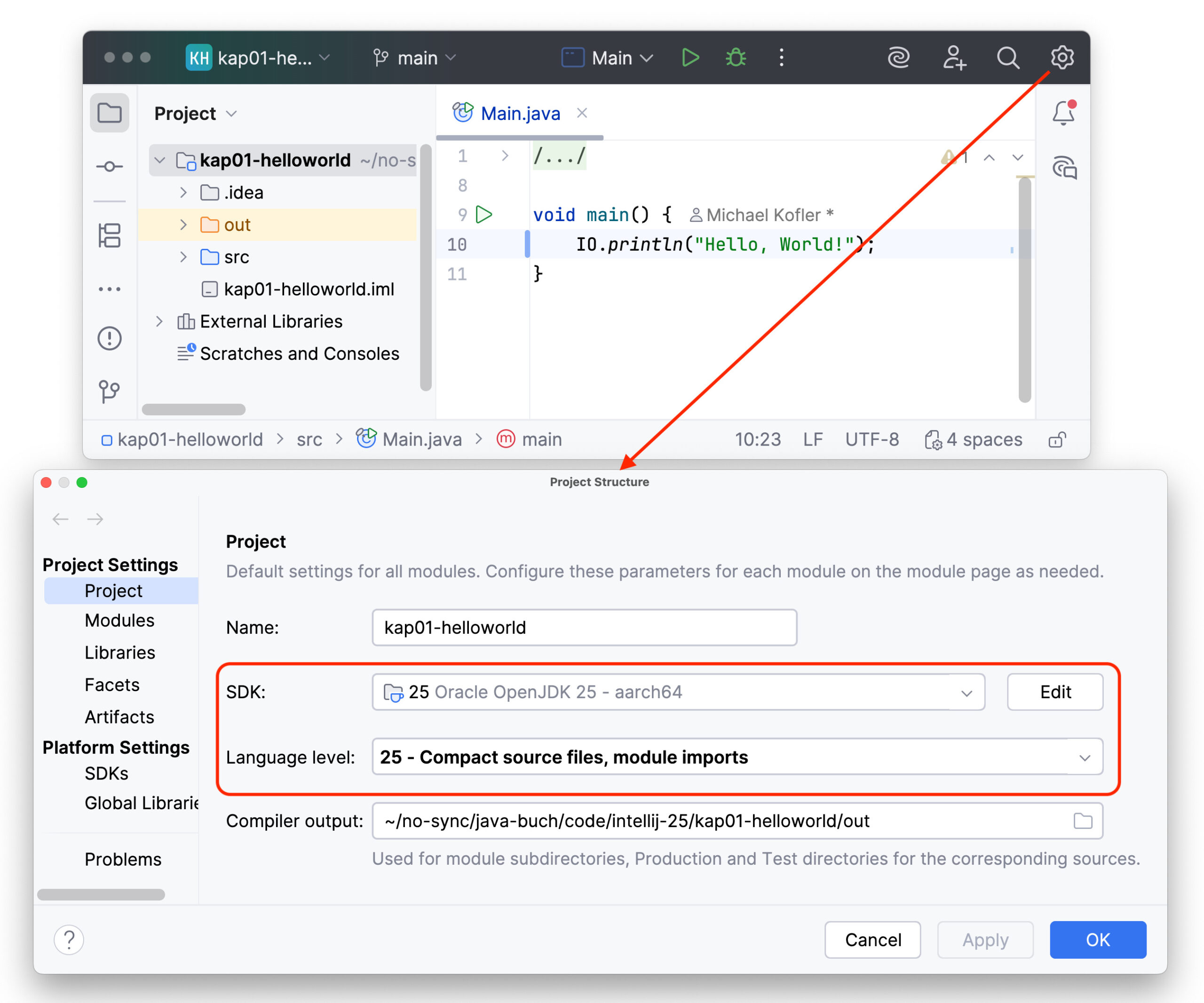Select SDKs under Platform Settings

(106, 773)
